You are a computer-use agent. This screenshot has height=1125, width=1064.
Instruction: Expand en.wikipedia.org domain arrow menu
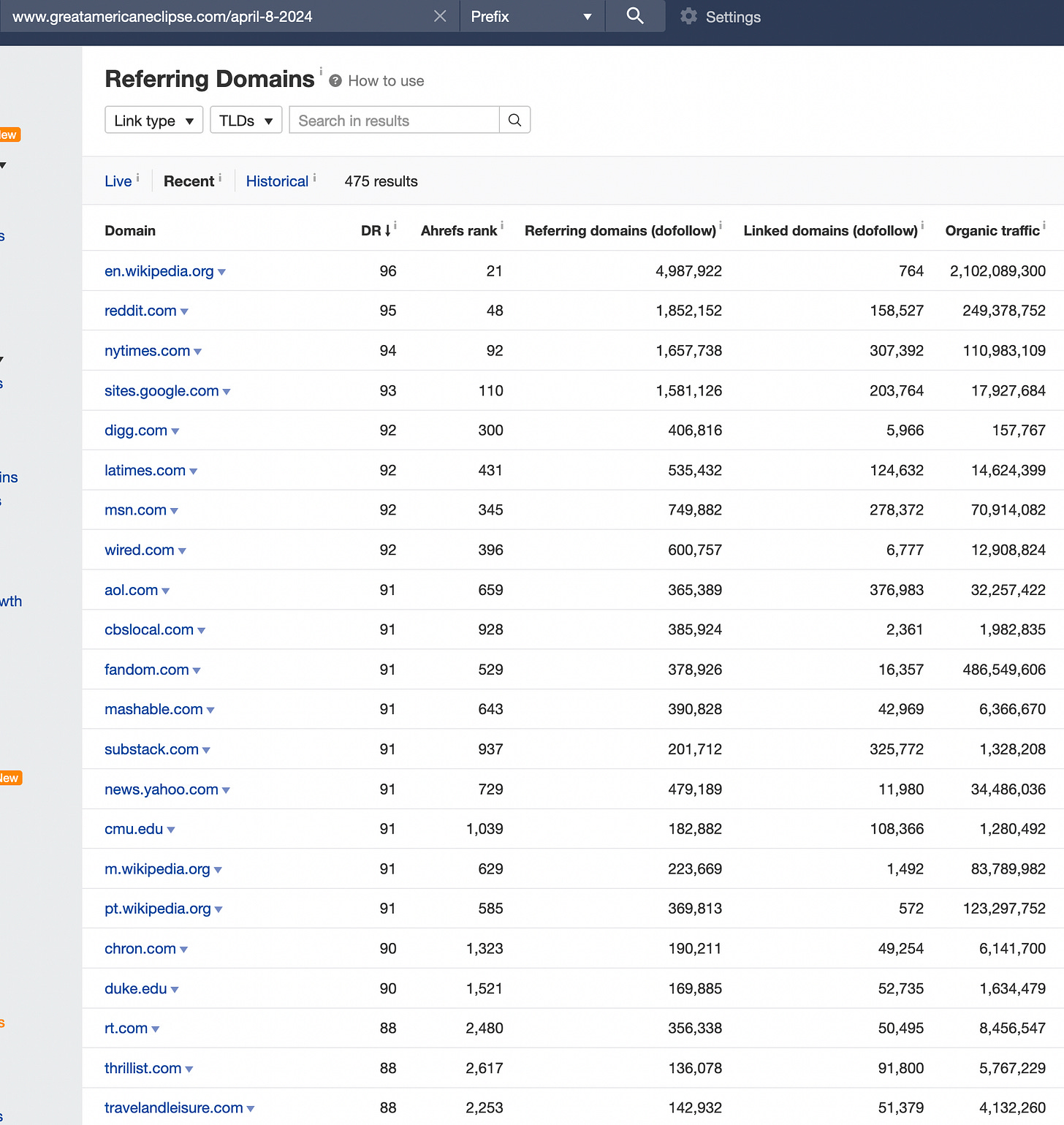(x=221, y=273)
